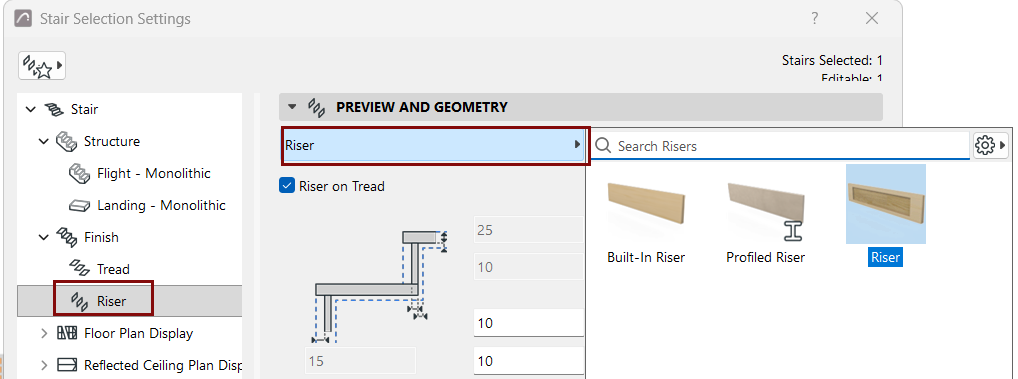Click the Reflected Ceiling Plan icon
Viewport: 1018px width, 379px height.
pos(66,365)
